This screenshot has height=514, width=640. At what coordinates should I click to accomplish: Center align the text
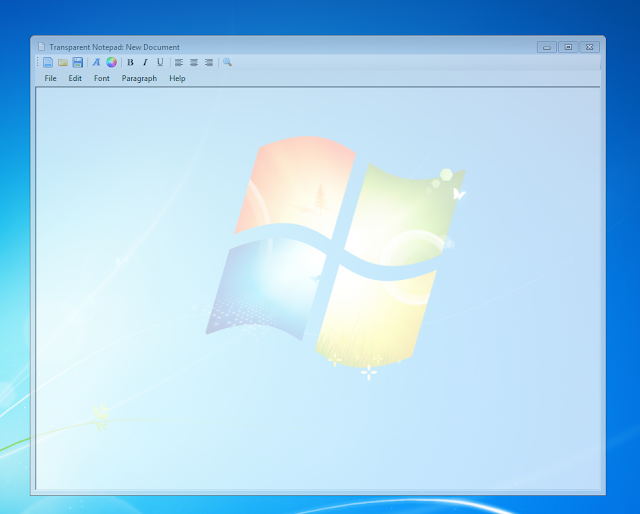click(x=194, y=62)
